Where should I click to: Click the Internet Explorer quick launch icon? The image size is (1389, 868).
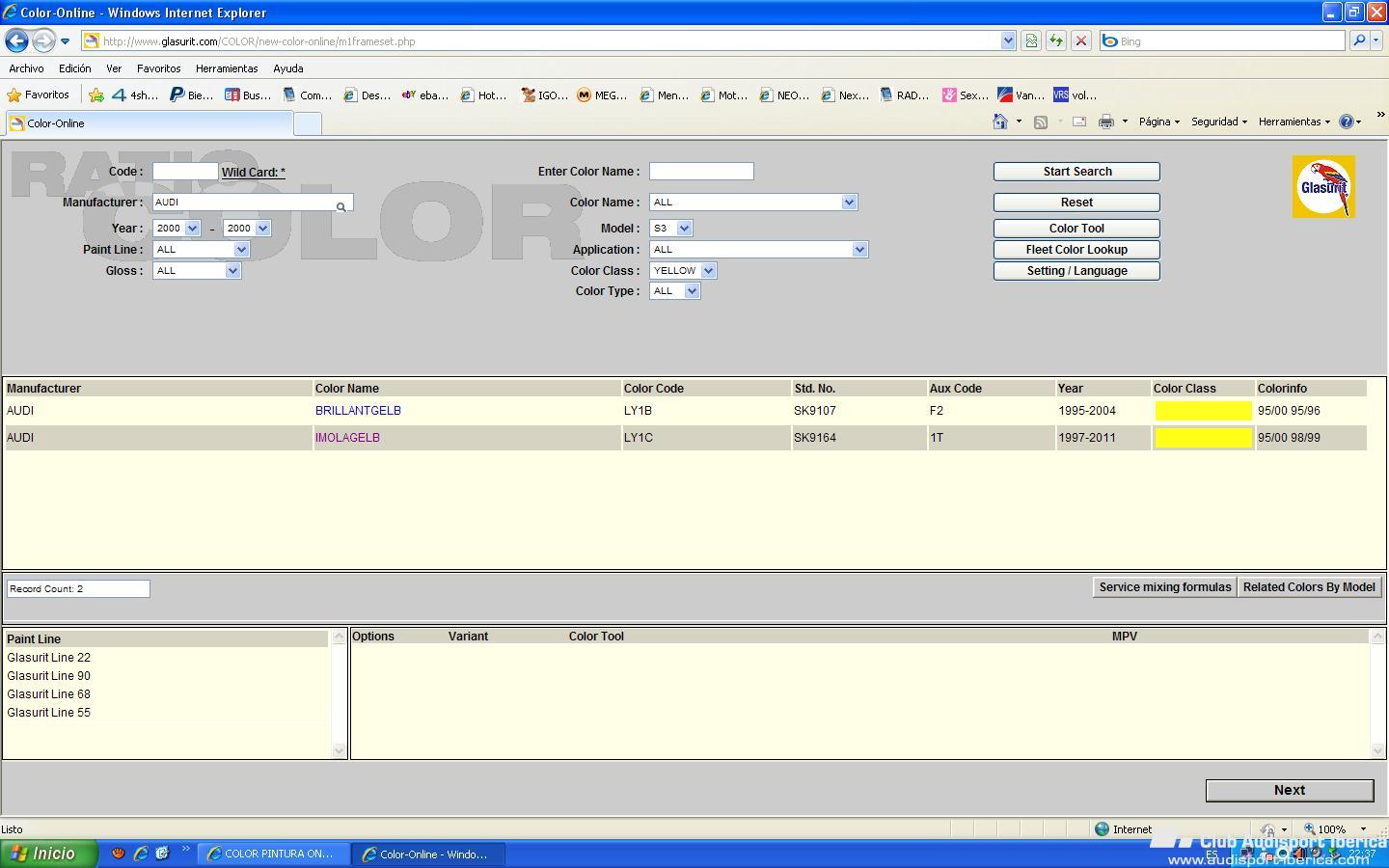click(x=141, y=854)
